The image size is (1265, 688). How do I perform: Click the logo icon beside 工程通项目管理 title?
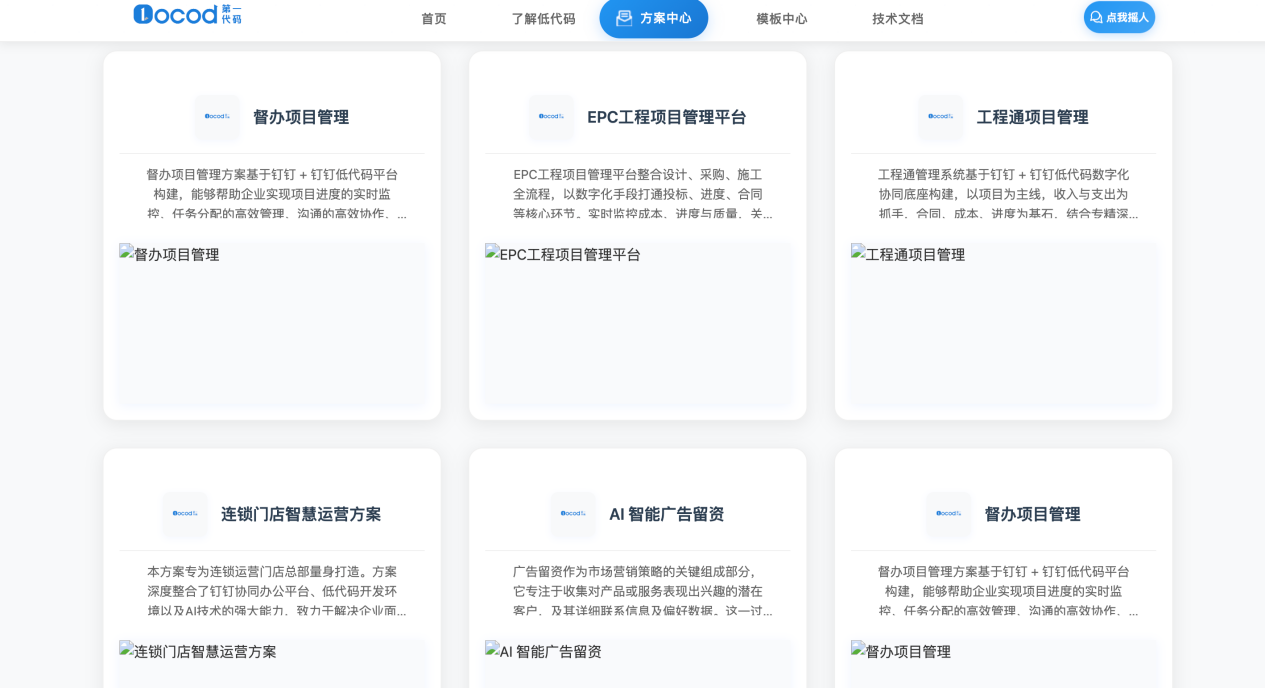940,117
